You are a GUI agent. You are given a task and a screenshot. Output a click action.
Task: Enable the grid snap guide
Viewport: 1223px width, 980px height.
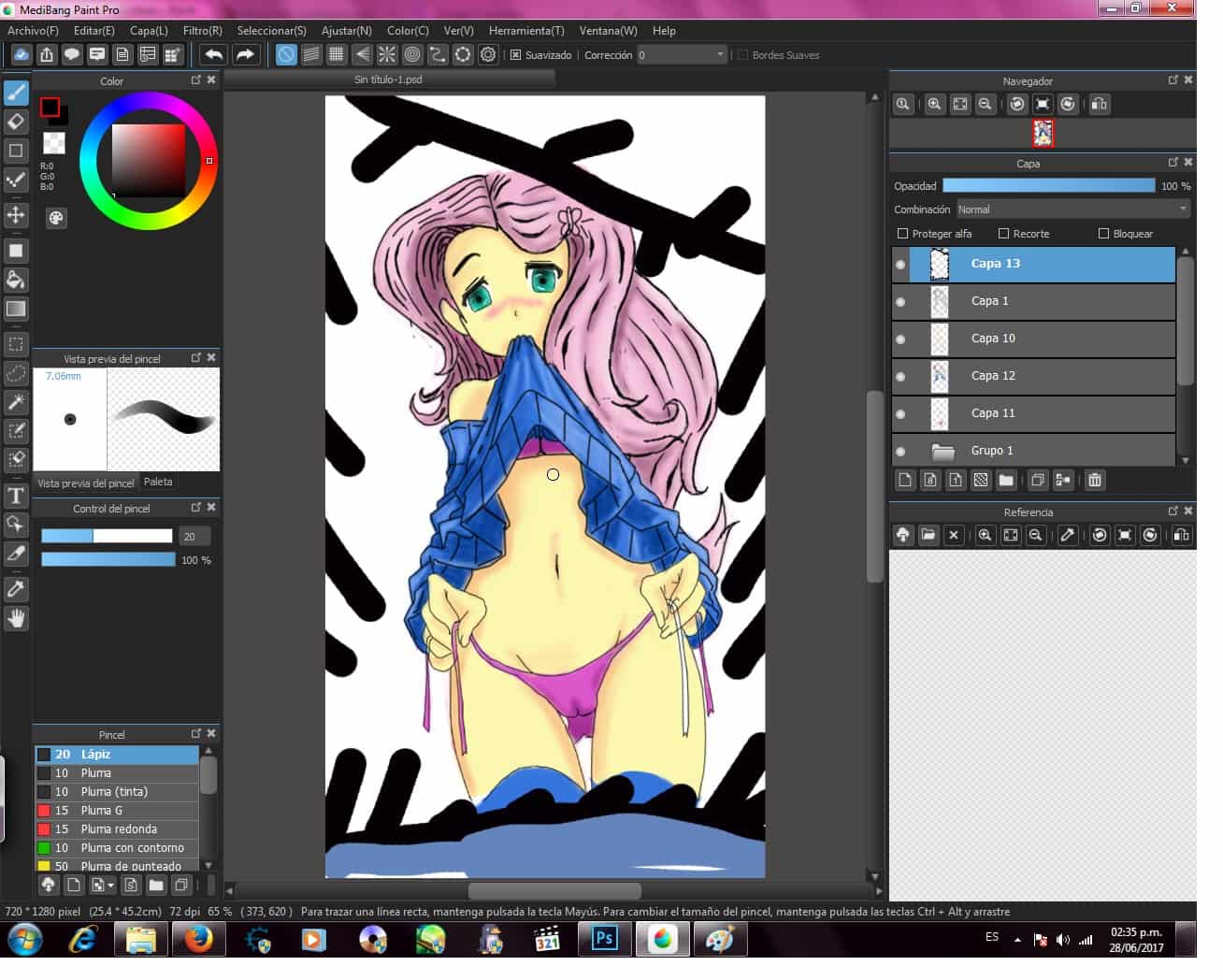click(x=337, y=54)
